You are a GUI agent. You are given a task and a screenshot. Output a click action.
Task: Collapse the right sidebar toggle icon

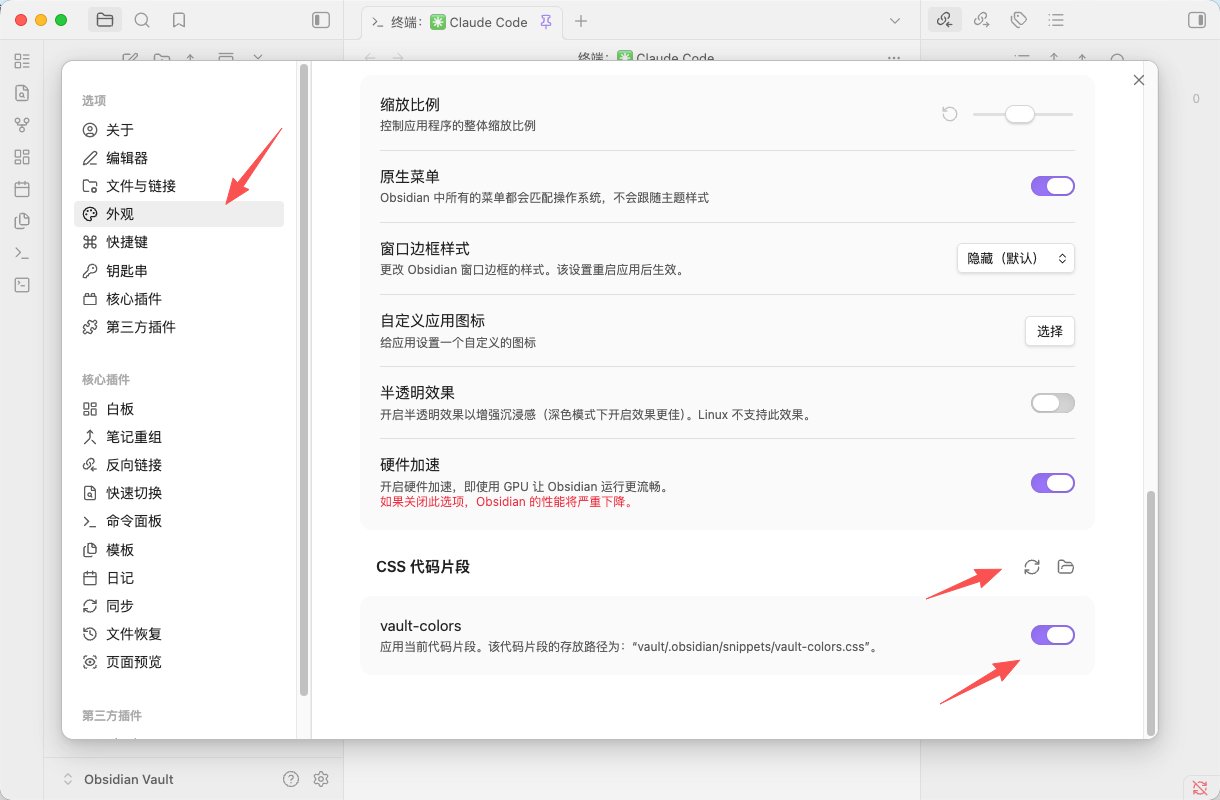click(1196, 20)
